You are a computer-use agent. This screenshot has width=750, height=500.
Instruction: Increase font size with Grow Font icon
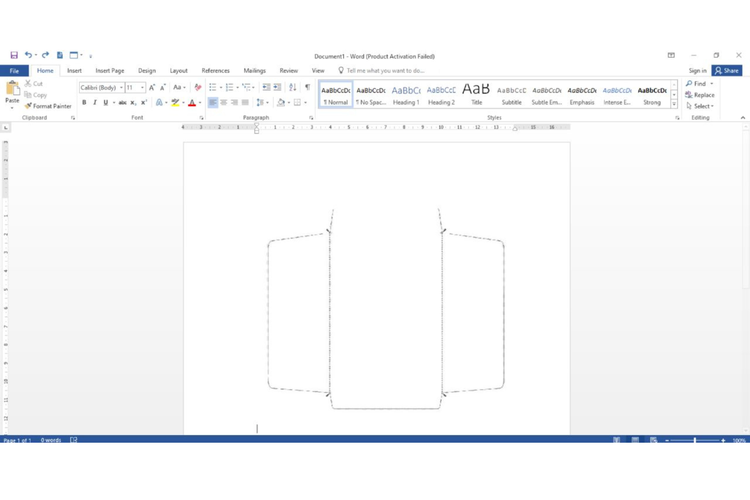coord(152,88)
